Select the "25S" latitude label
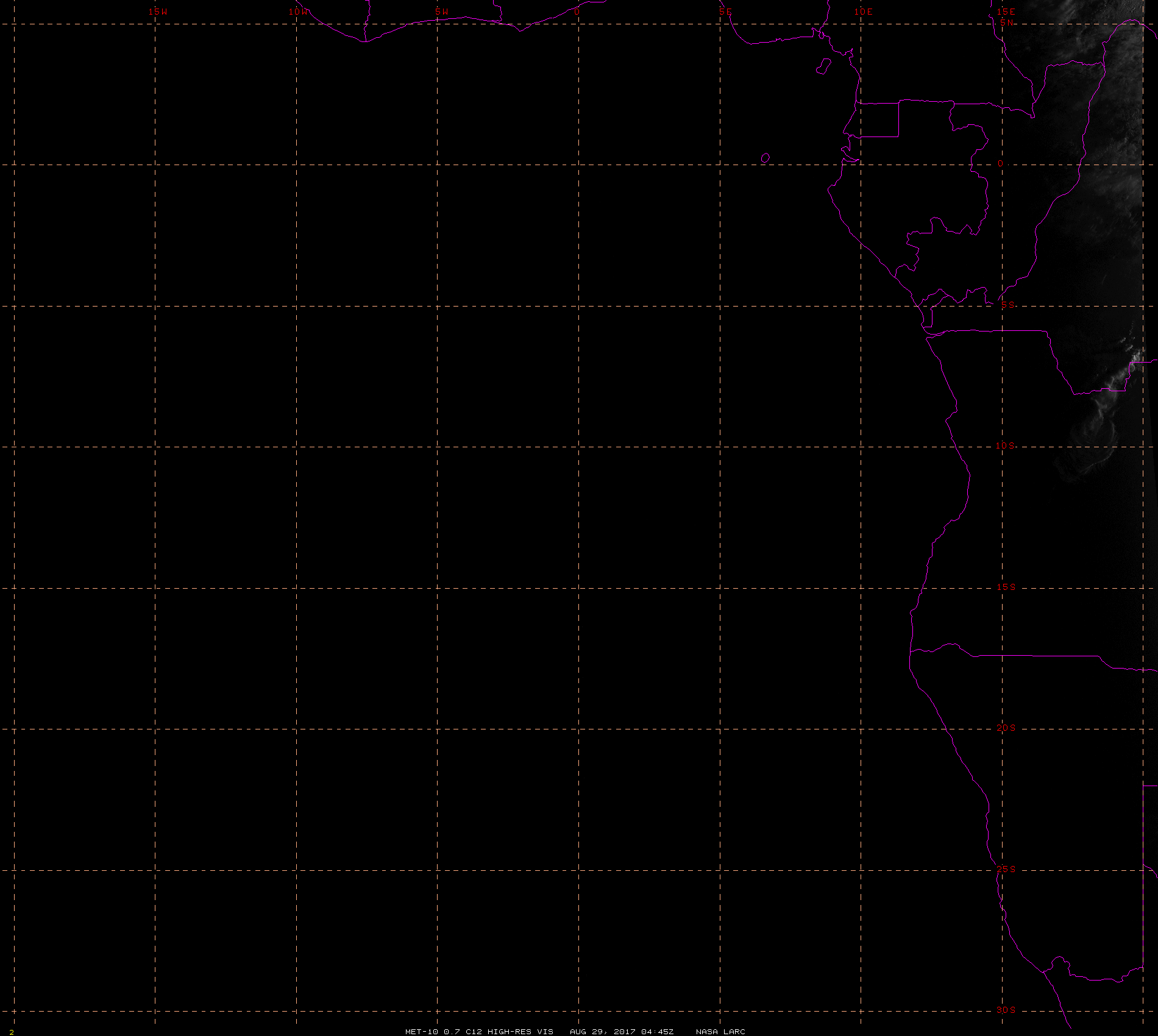Image resolution: width=1158 pixels, height=1036 pixels. pyautogui.click(x=1006, y=869)
